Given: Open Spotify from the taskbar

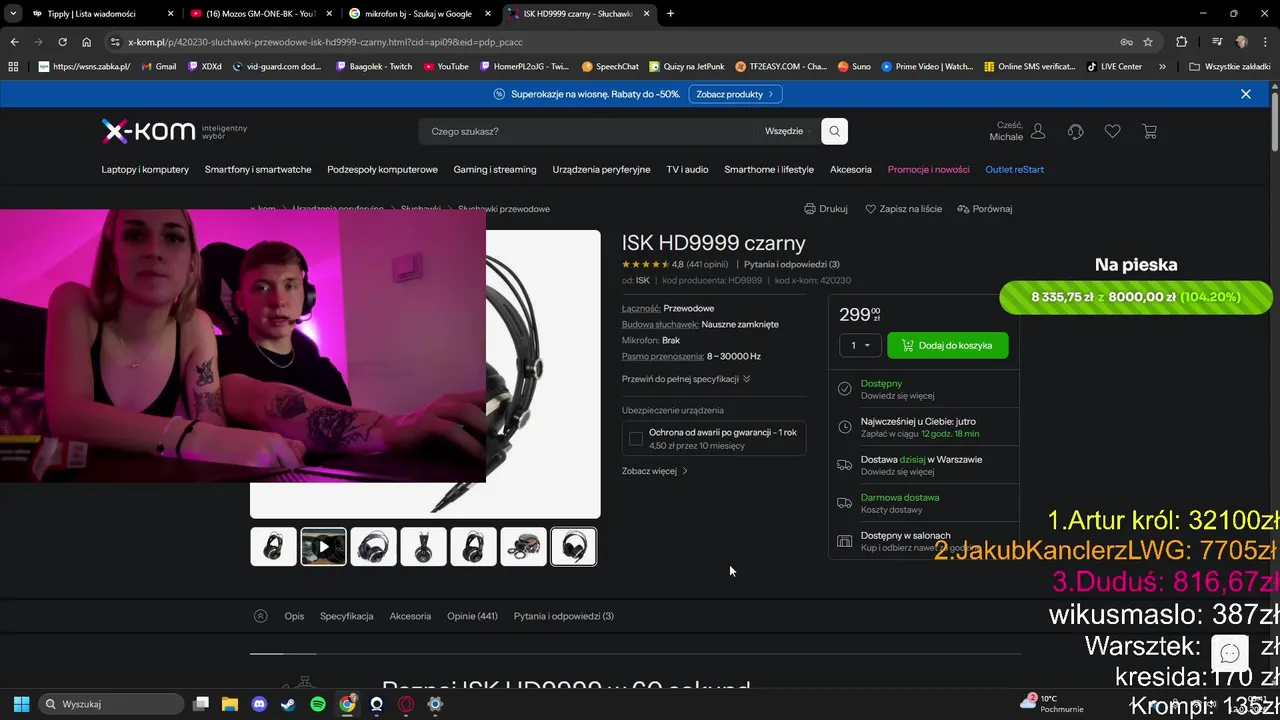Looking at the screenshot, I should point(318,704).
